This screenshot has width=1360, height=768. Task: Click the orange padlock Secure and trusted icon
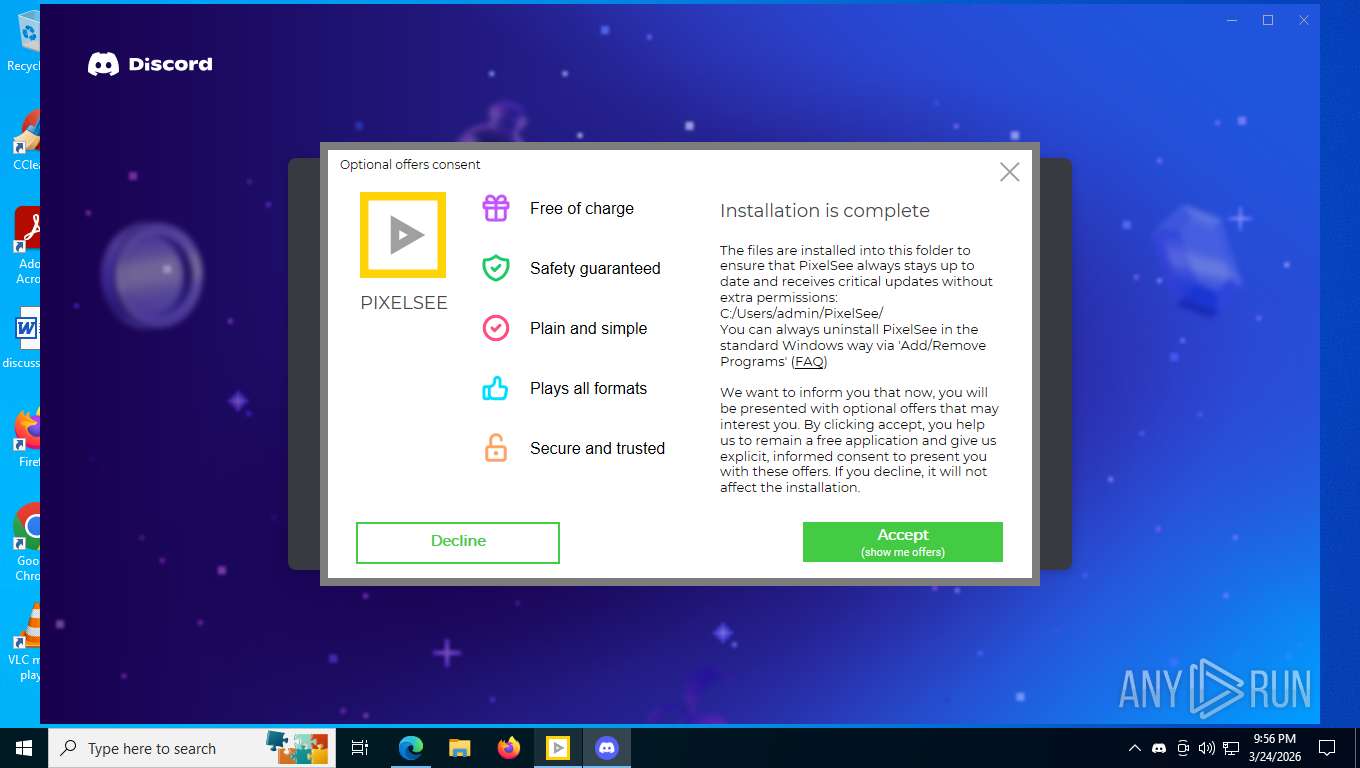(496, 448)
